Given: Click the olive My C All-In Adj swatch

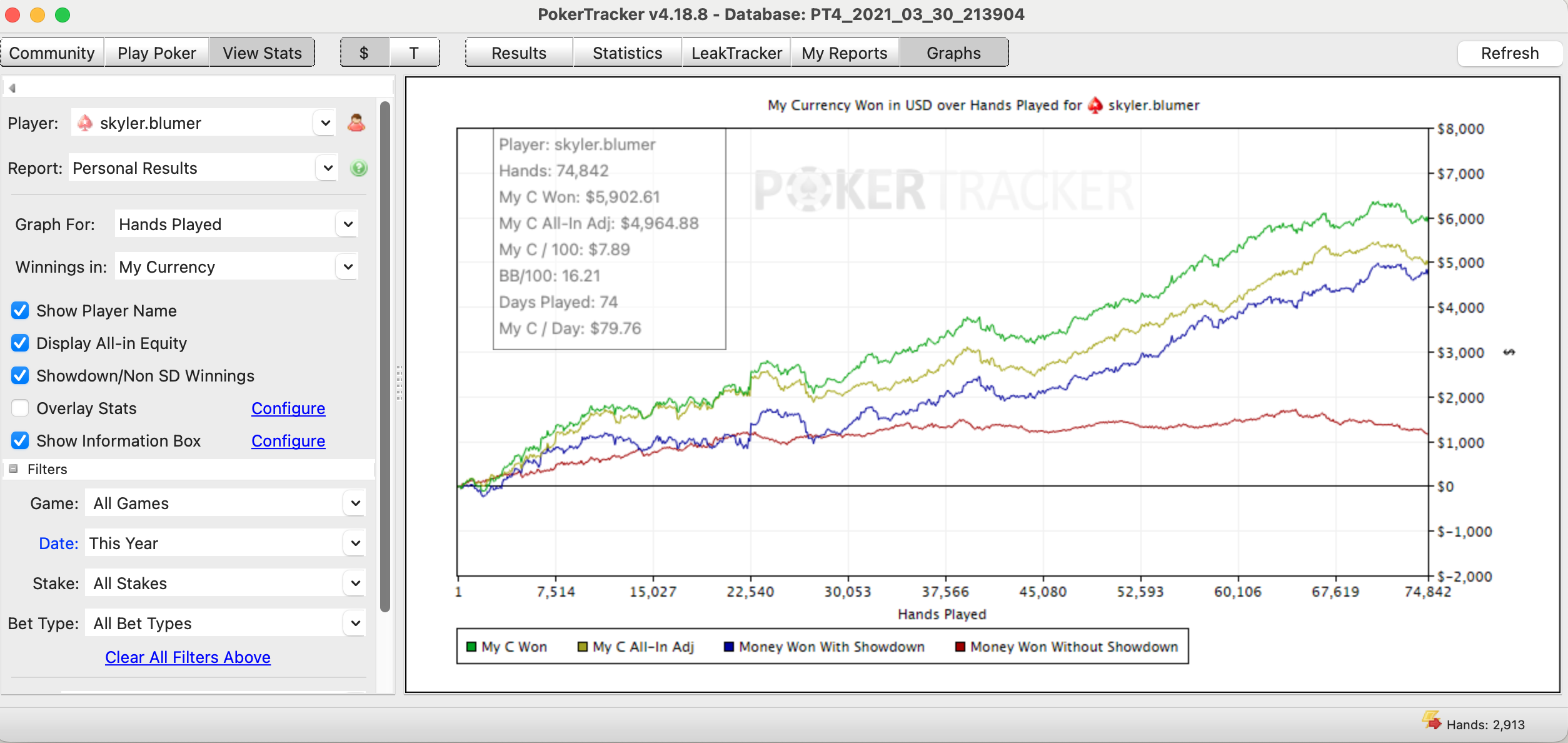Looking at the screenshot, I should point(583,647).
